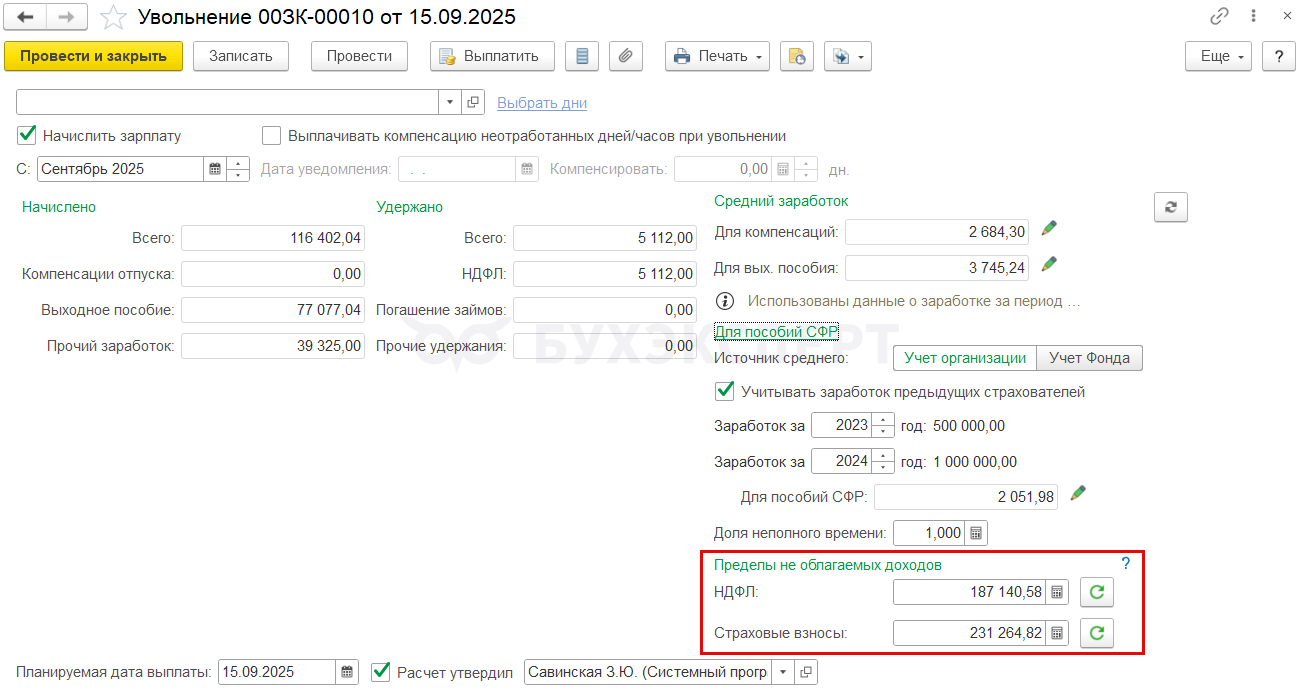Click Провести и закрыть button
Screen dimensions: 1301x691
(x=94, y=56)
